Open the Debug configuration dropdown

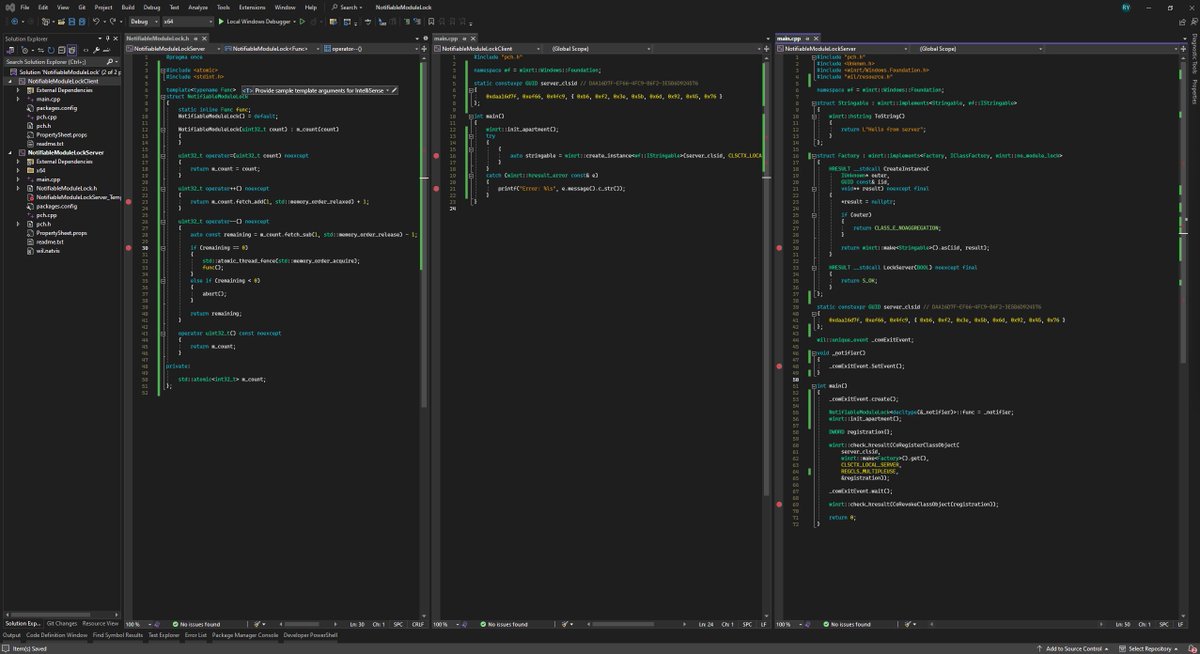(144, 21)
